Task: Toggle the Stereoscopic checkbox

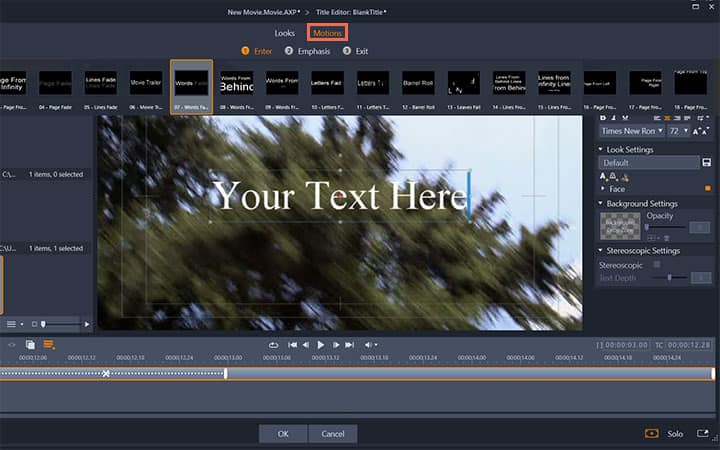Action: (657, 264)
